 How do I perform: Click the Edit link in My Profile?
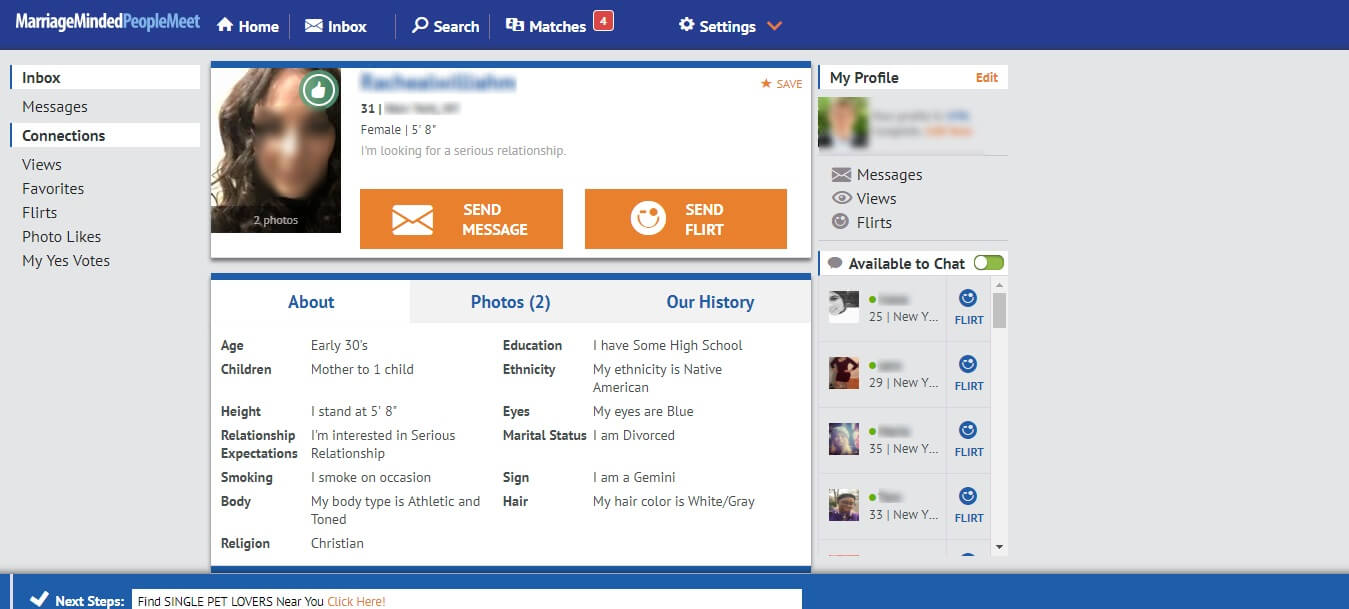coord(986,78)
